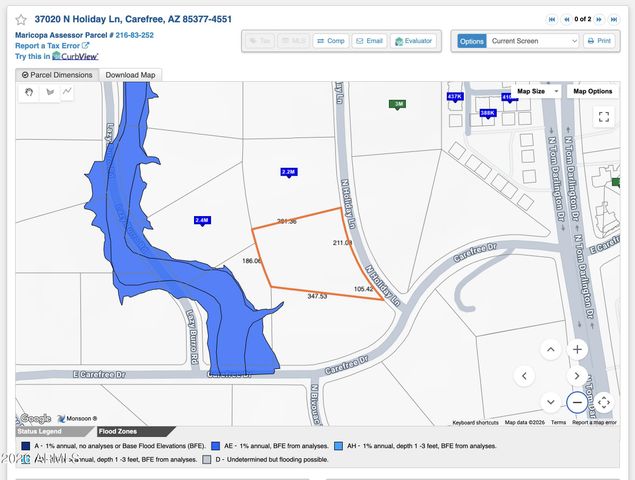
Task: Select the polygon draw tool
Action: point(49,92)
